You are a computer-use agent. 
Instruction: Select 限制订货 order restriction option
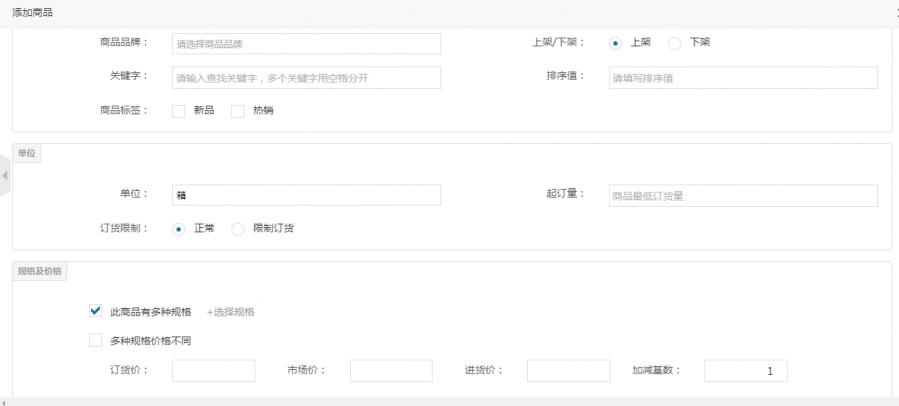click(238, 228)
